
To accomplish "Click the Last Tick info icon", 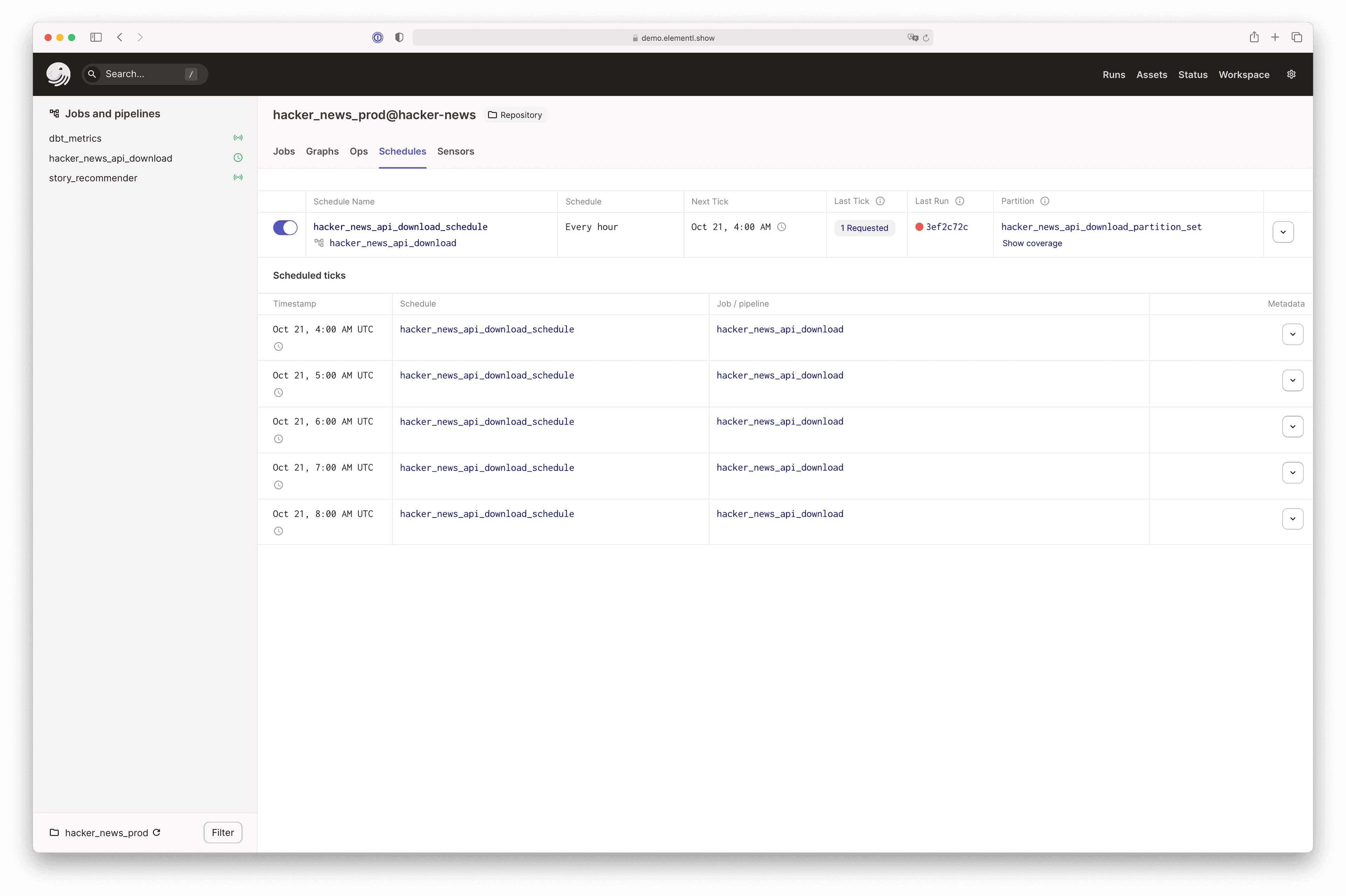I will (x=880, y=201).
